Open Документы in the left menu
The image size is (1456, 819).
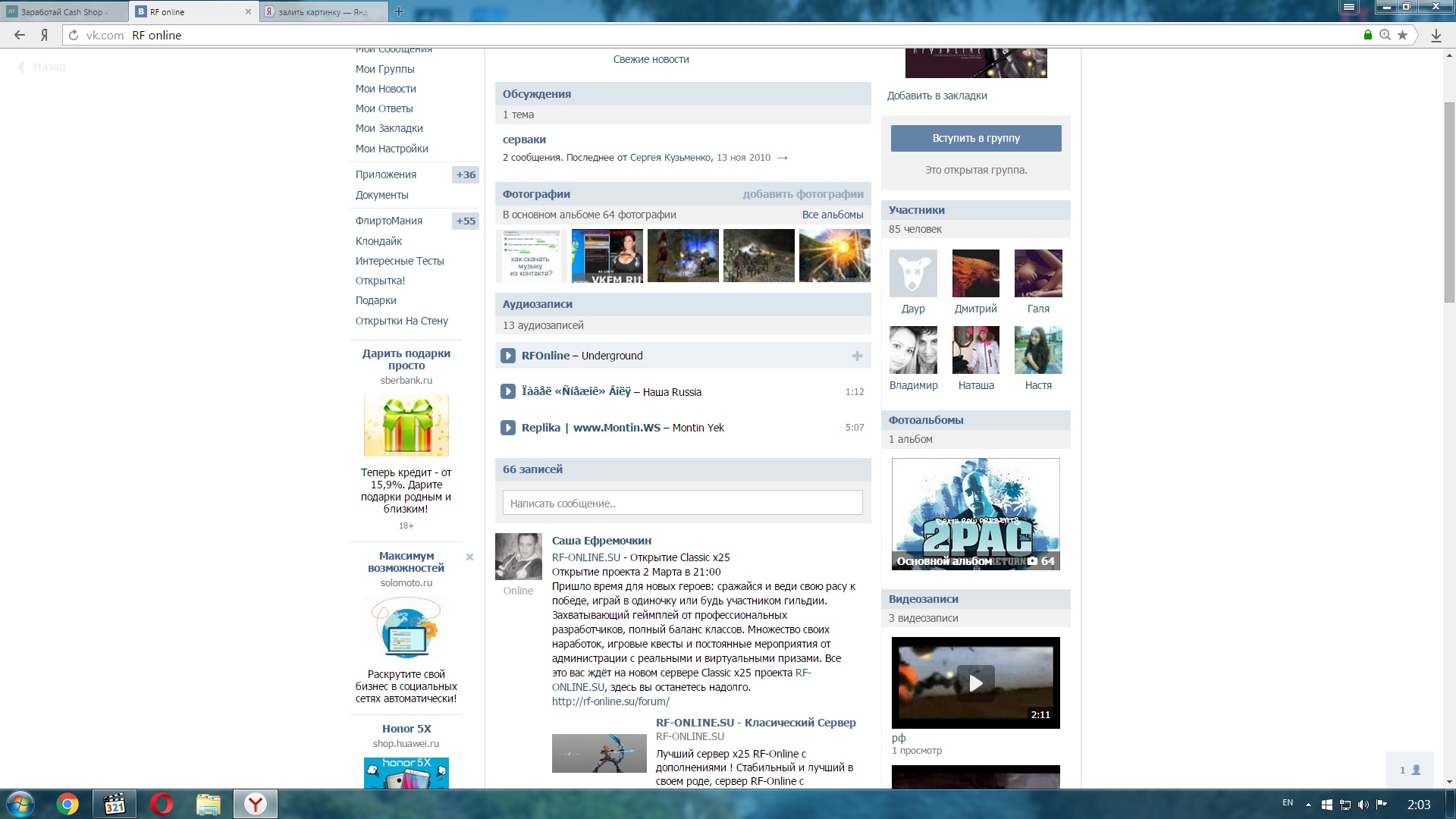(382, 195)
